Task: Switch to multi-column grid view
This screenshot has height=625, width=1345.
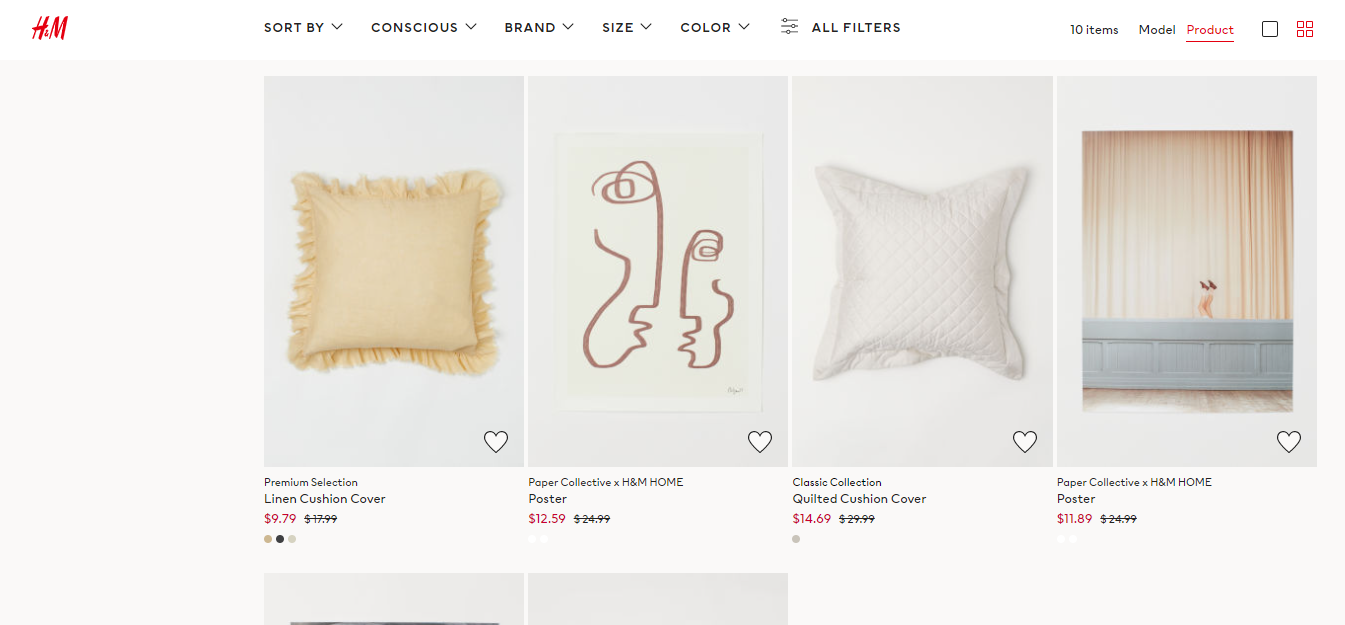Action: (1304, 29)
